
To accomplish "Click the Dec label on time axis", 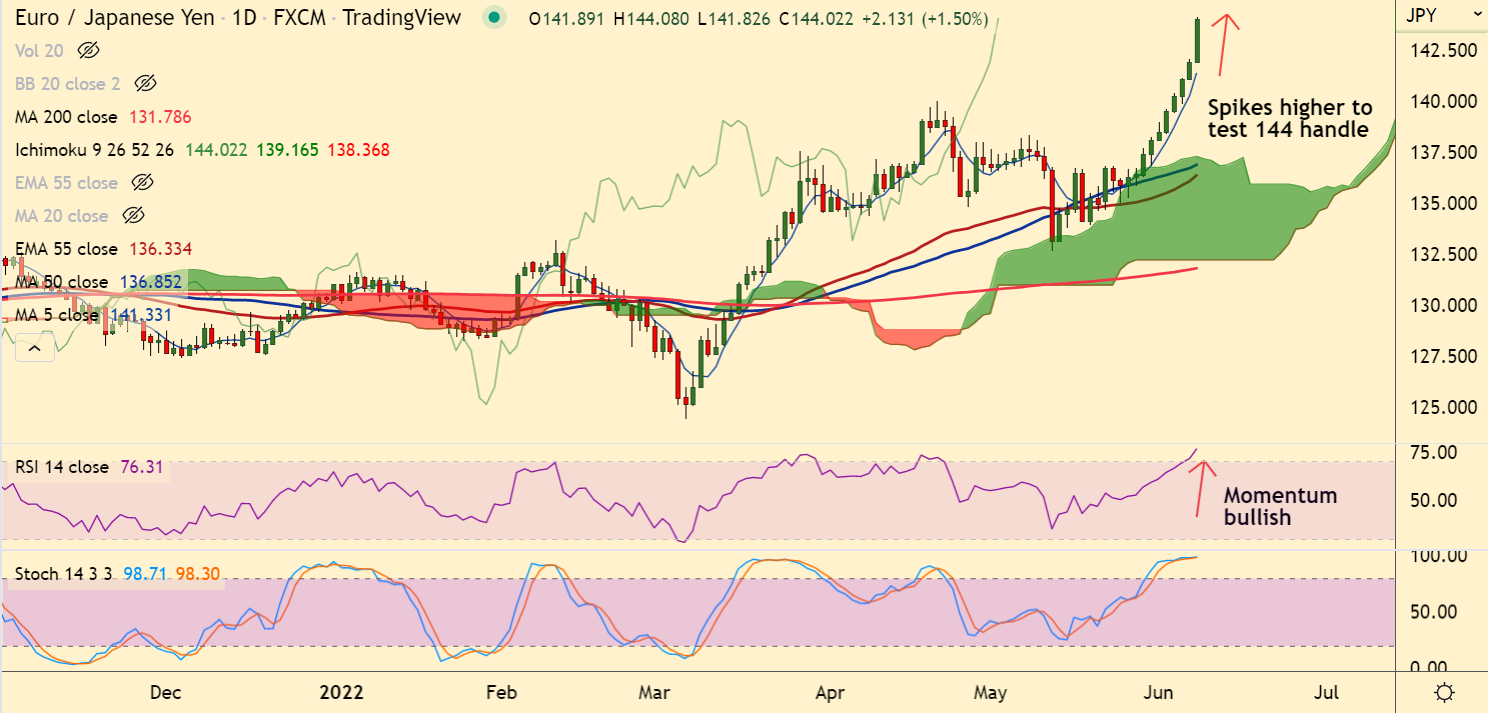I will coord(164,692).
